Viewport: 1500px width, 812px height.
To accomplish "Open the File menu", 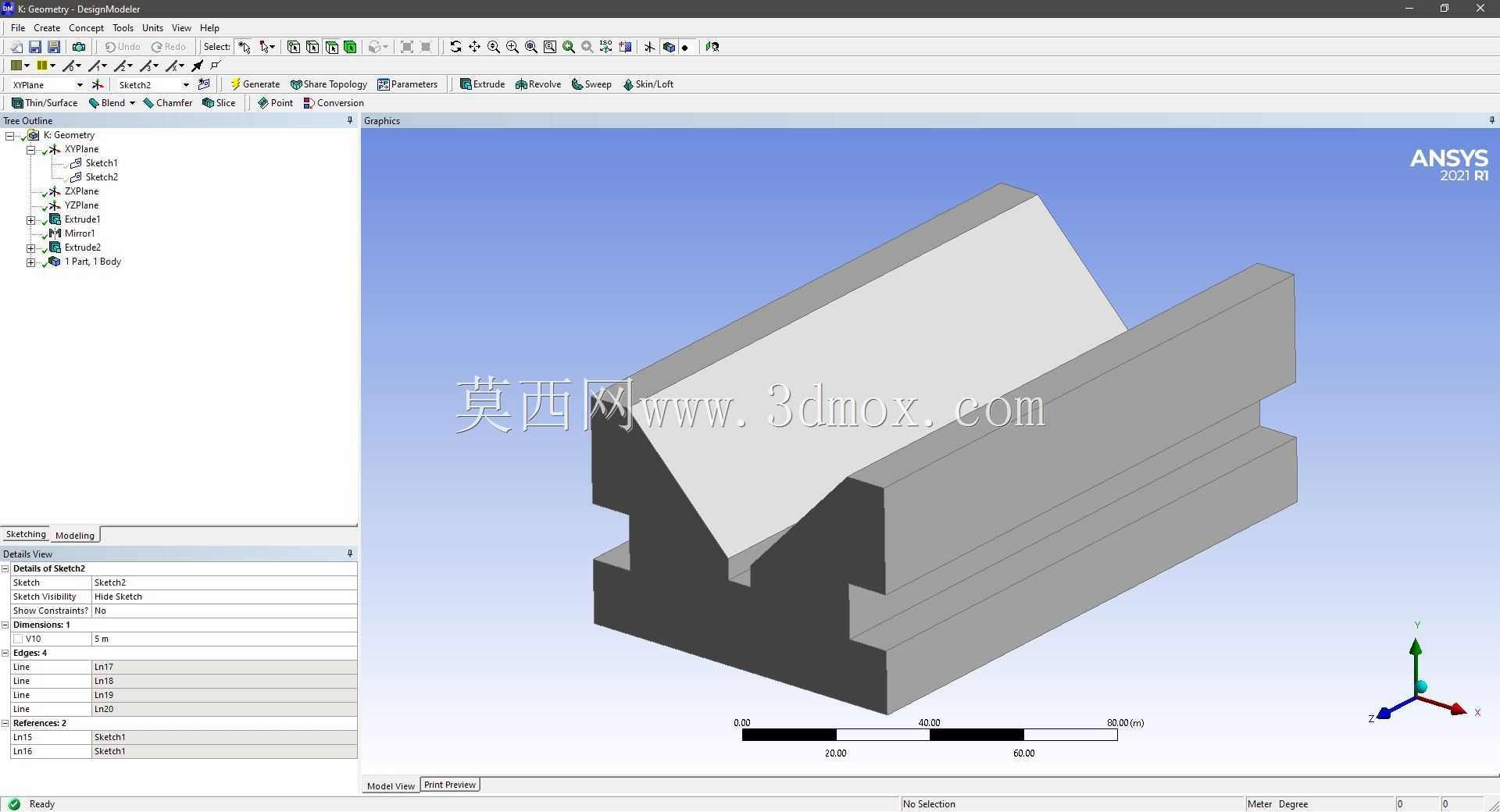I will coord(18,27).
